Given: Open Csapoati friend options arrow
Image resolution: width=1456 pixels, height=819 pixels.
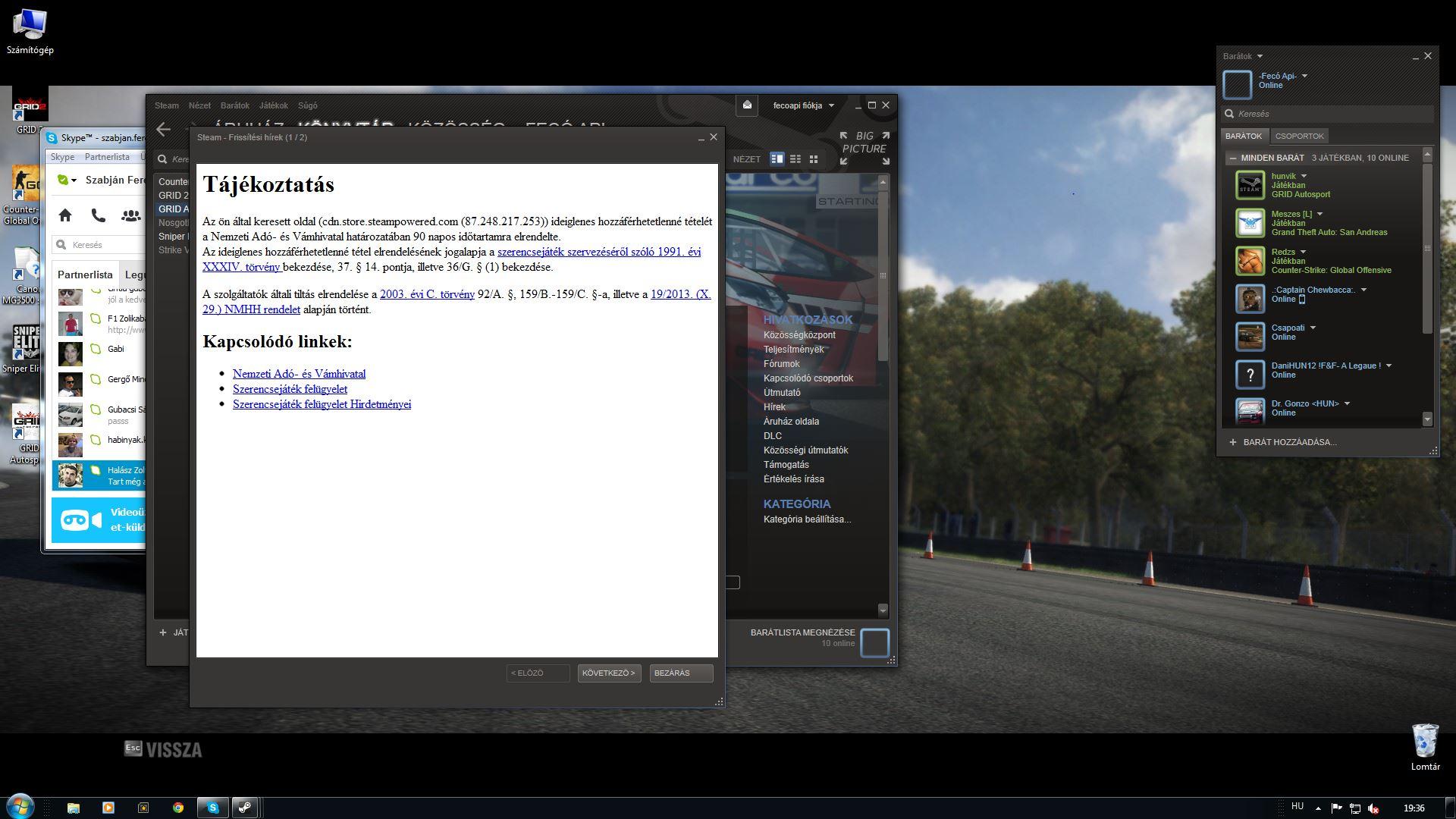Looking at the screenshot, I should 1313,328.
